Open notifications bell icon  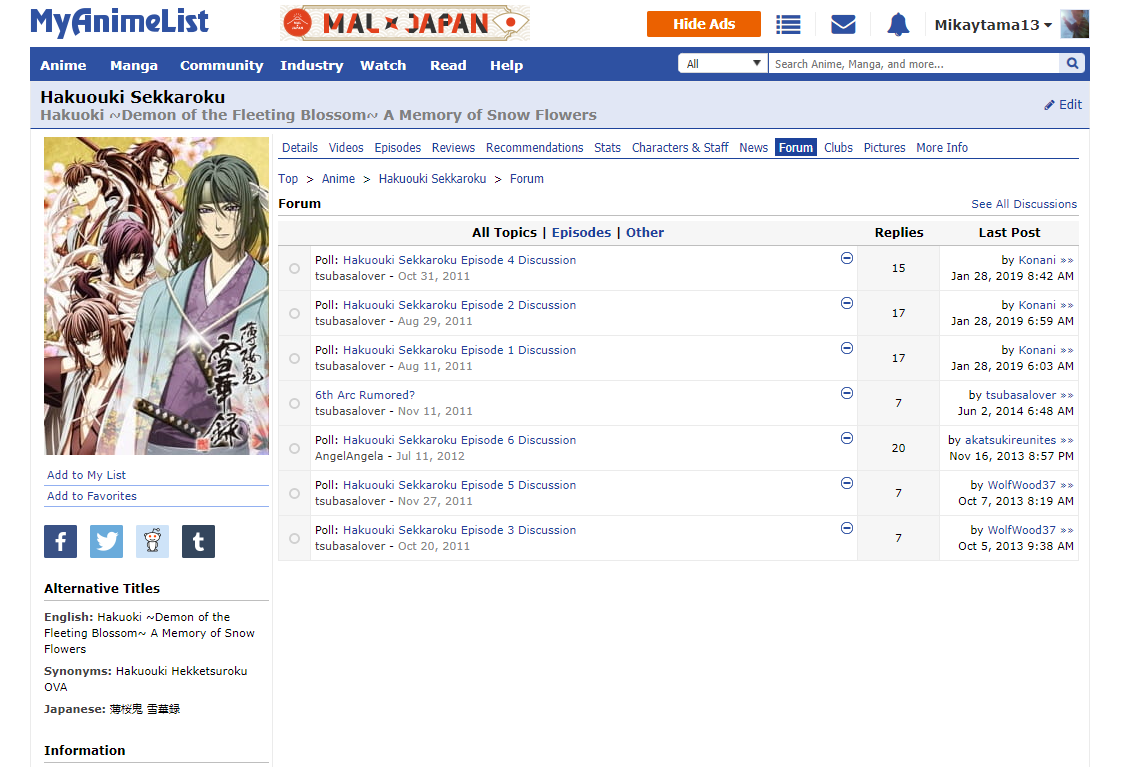[x=898, y=24]
